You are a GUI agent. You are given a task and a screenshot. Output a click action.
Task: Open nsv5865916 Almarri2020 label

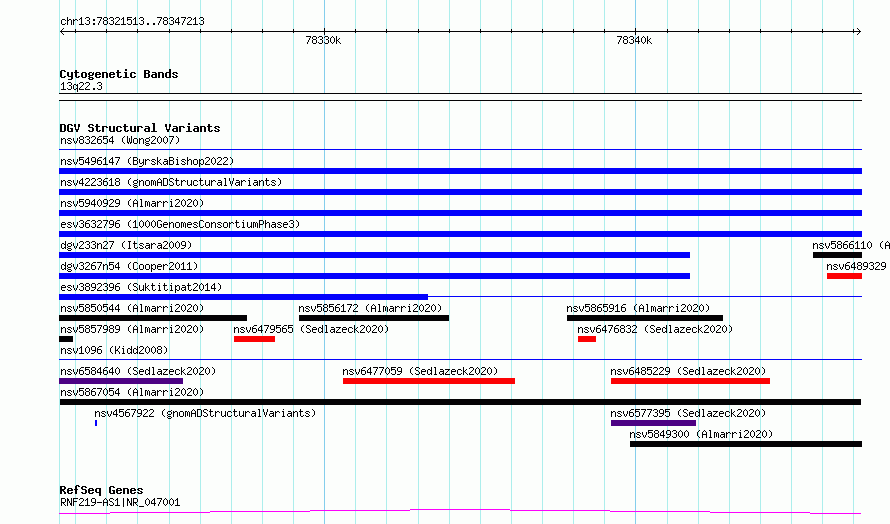638,308
